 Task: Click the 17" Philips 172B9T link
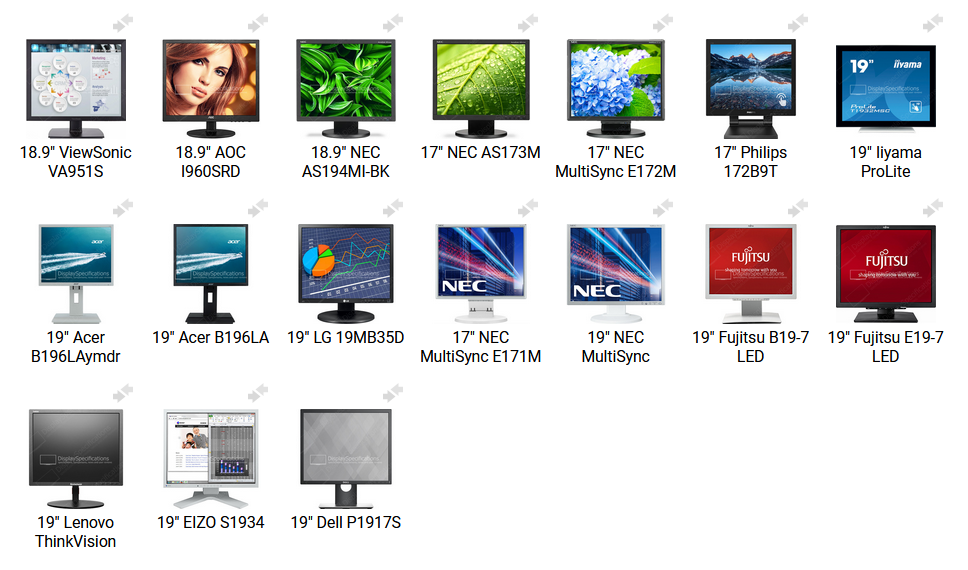(751, 162)
